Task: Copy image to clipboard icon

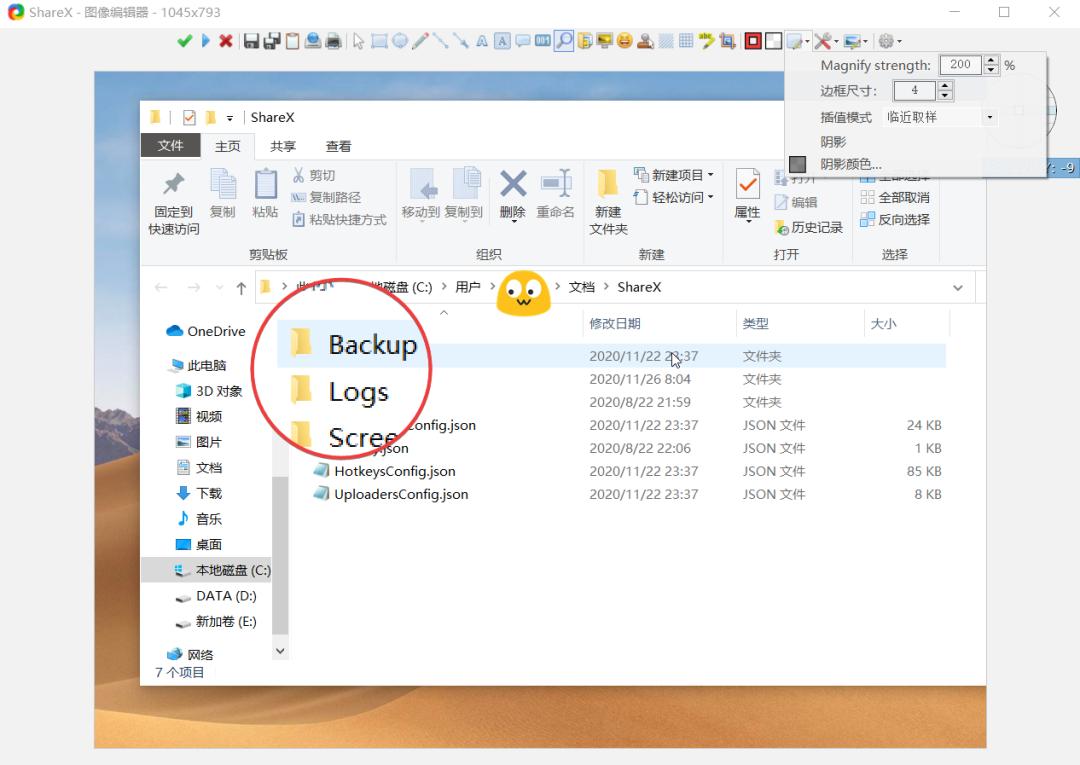Action: pos(292,41)
